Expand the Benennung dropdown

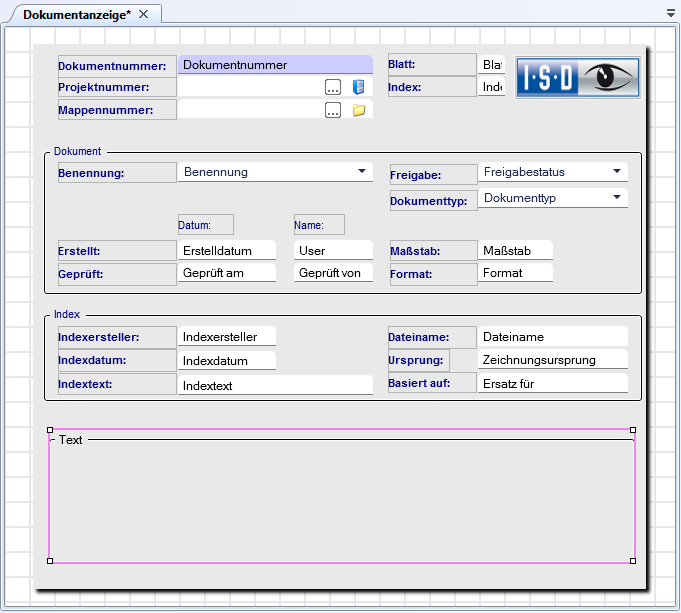click(x=361, y=172)
